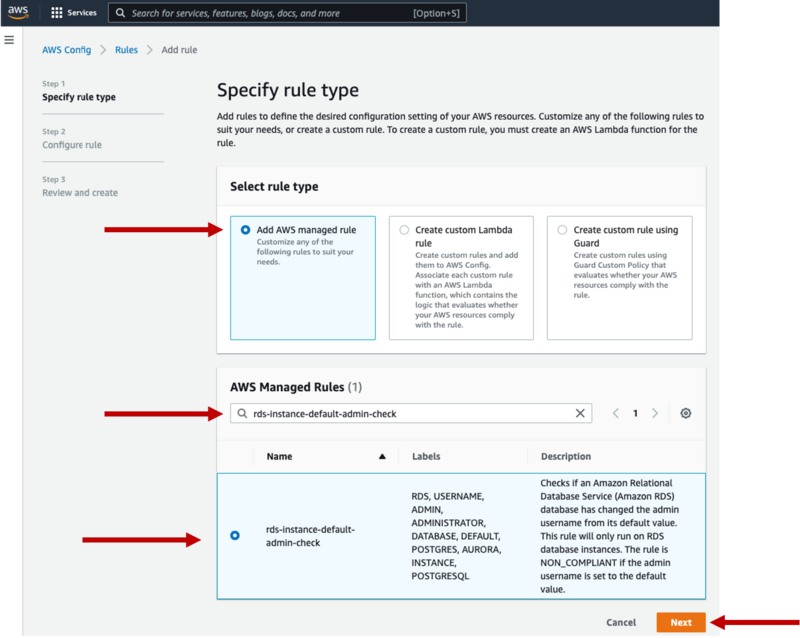Go to Step 1 Specify rule type
Screen dimensions: 800x638
click(79, 97)
